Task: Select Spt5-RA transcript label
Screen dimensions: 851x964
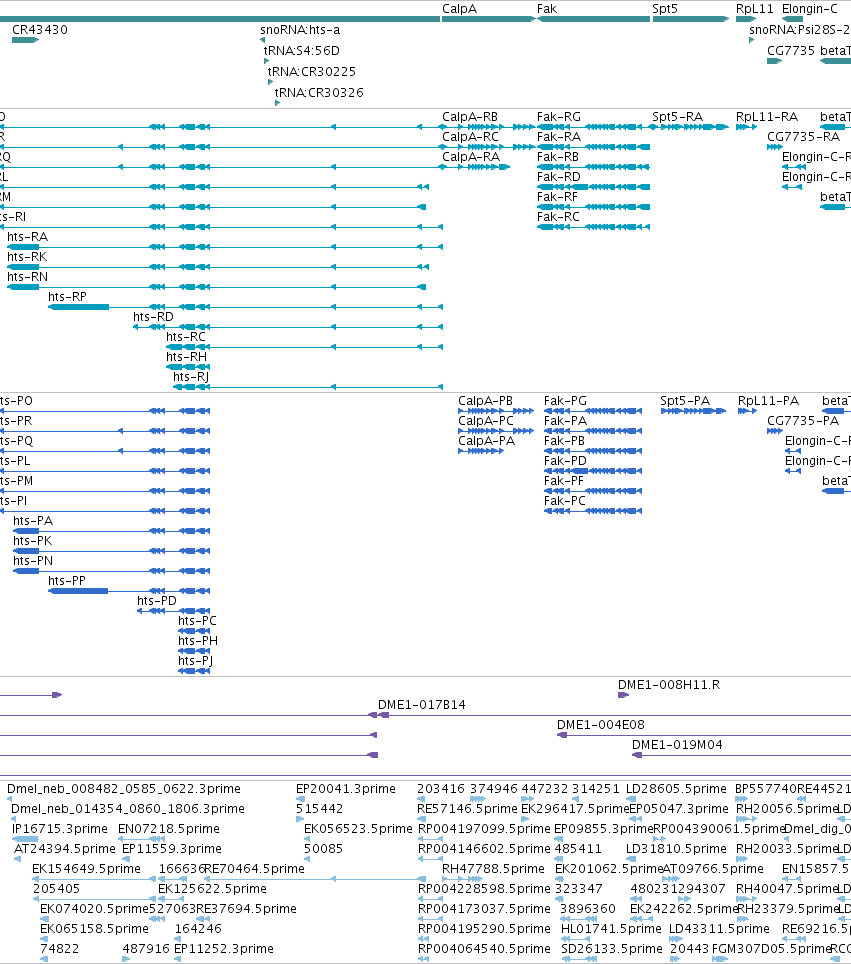Action: [678, 117]
